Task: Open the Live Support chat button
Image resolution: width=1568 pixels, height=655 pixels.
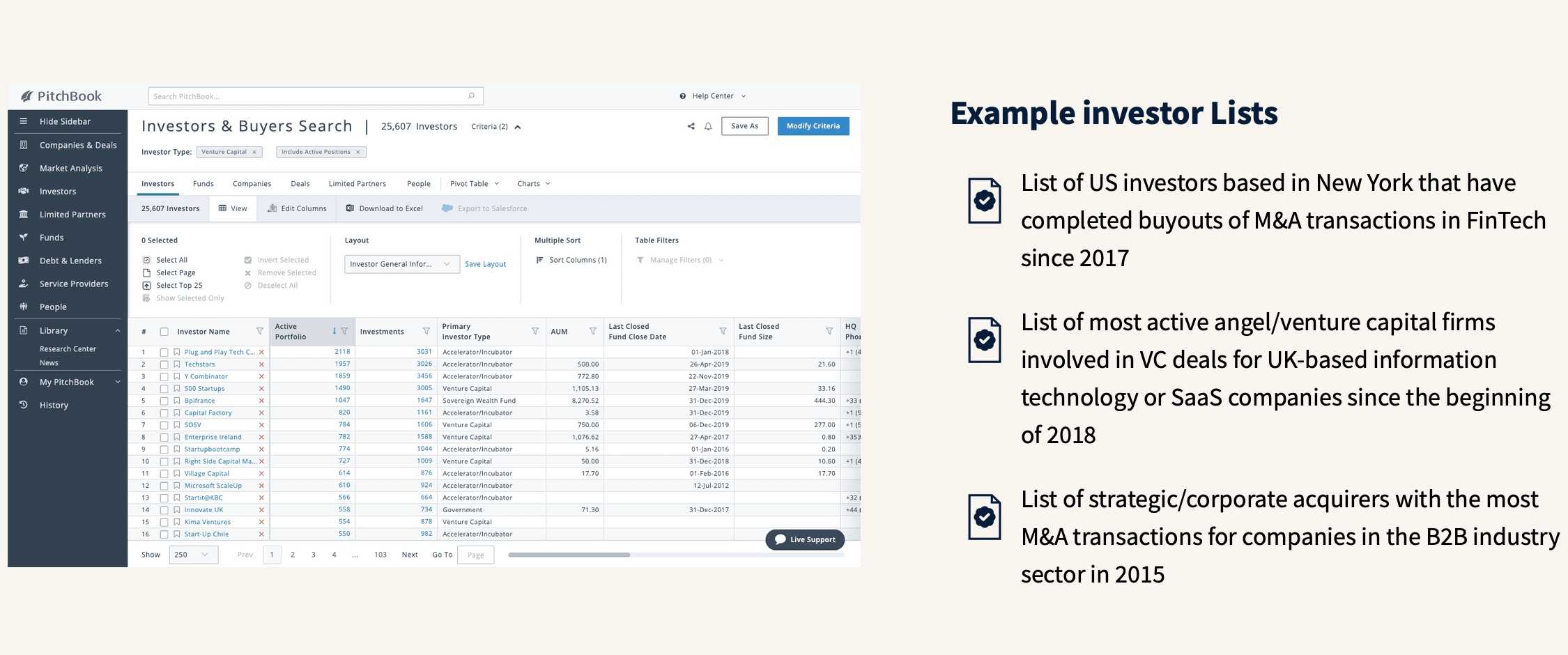Action: [x=805, y=539]
